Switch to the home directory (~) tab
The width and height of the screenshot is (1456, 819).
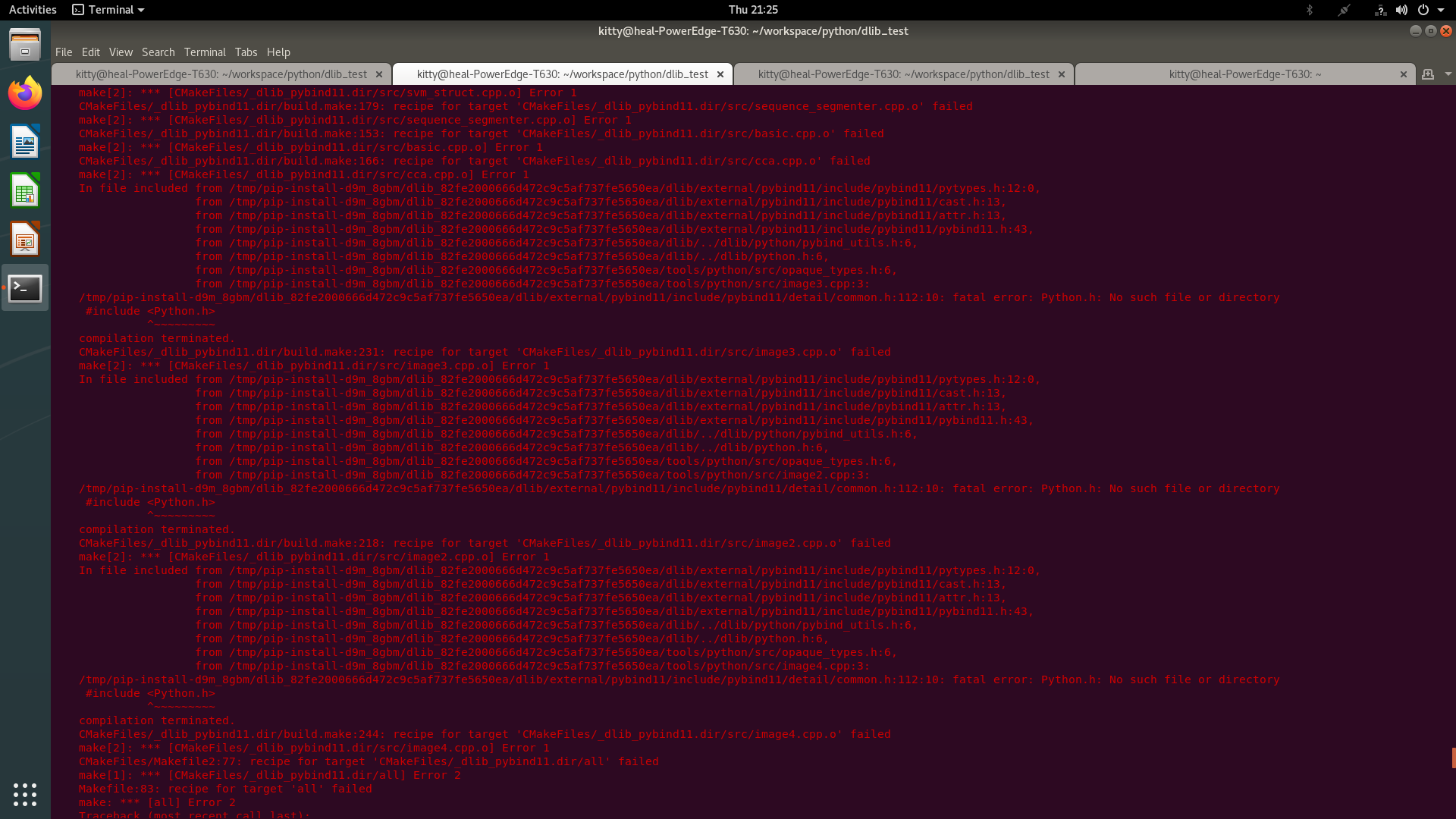point(1245,74)
